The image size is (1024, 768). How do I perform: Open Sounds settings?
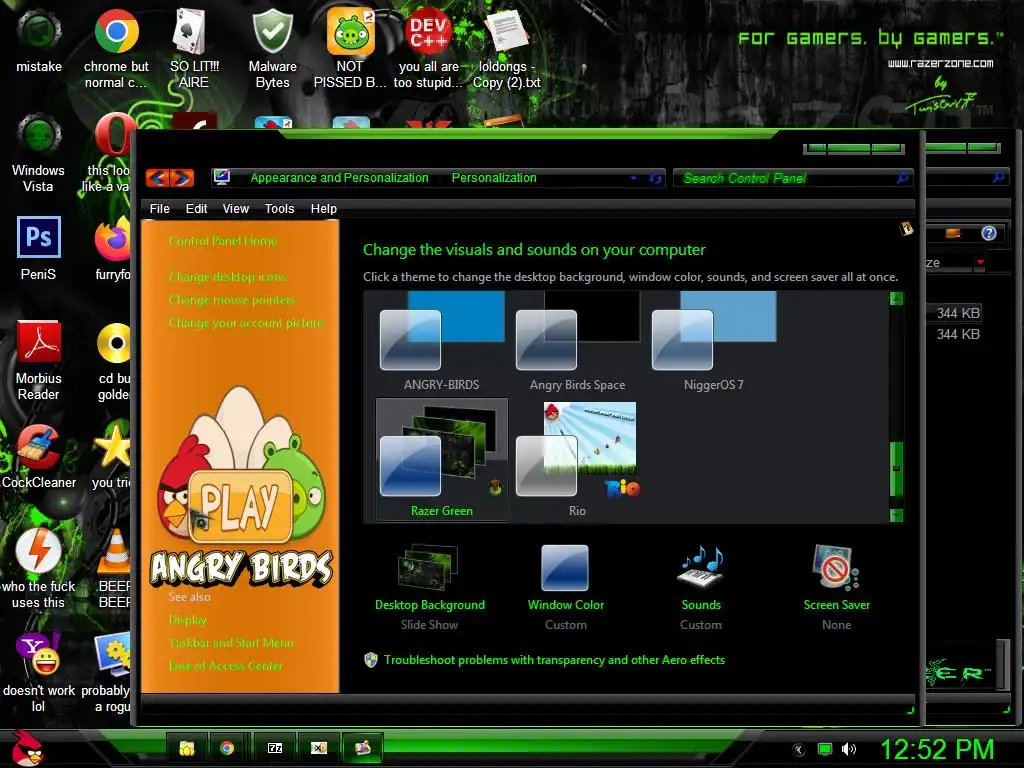pos(701,588)
